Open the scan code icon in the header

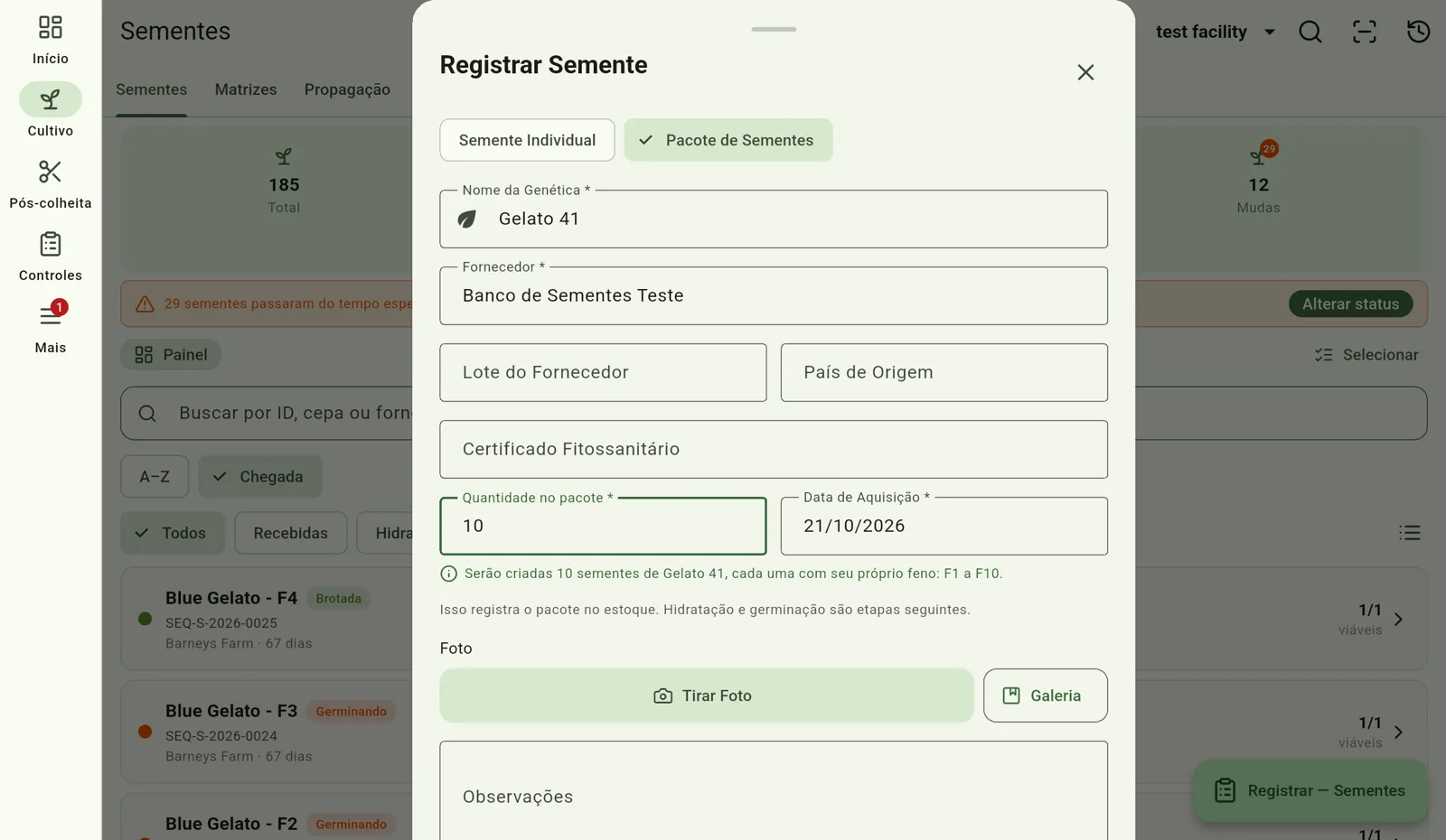[1365, 32]
